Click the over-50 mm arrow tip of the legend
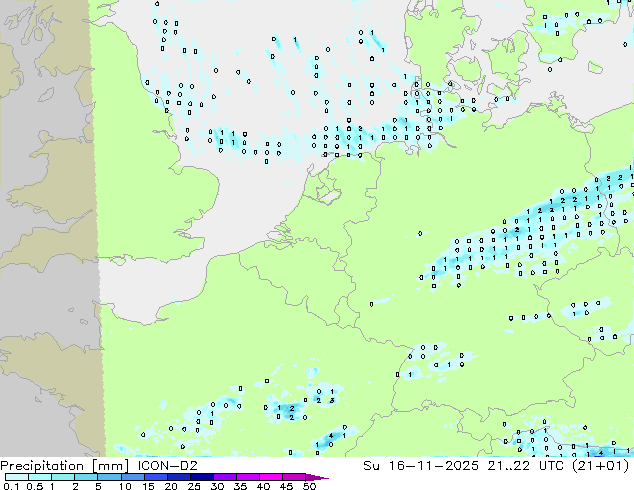Viewport: 634px width, 490px height. [317, 477]
